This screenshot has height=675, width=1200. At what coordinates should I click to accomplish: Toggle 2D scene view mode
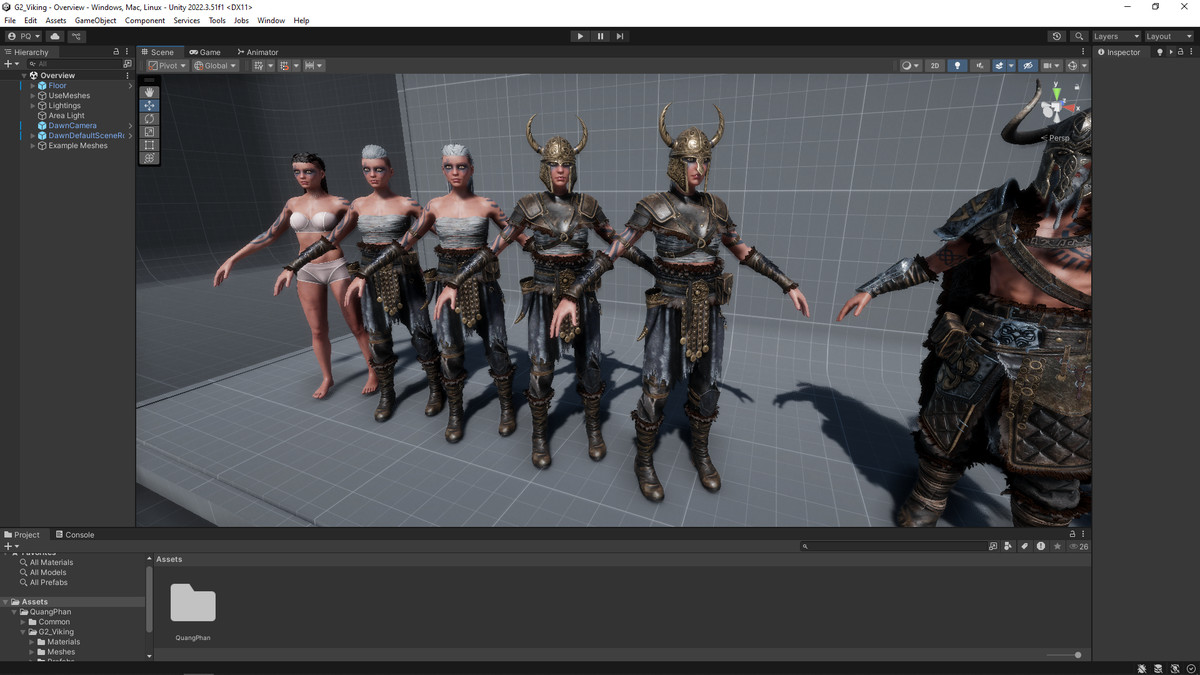pos(935,66)
